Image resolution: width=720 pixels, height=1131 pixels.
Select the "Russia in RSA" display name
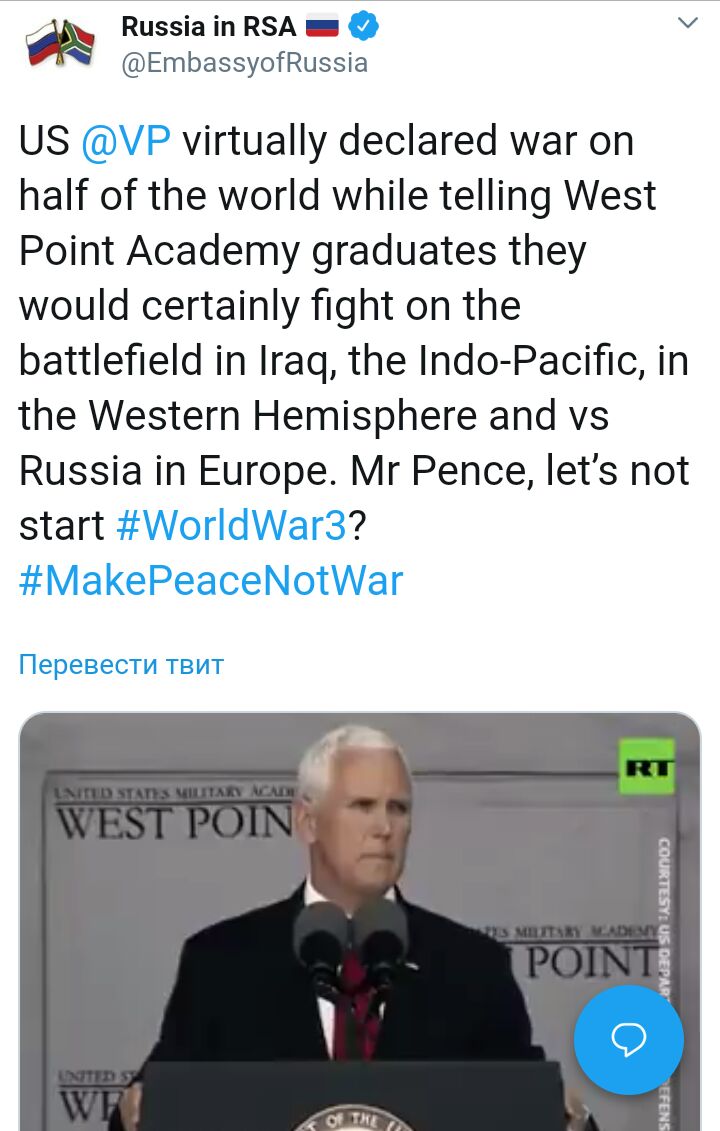point(206,27)
